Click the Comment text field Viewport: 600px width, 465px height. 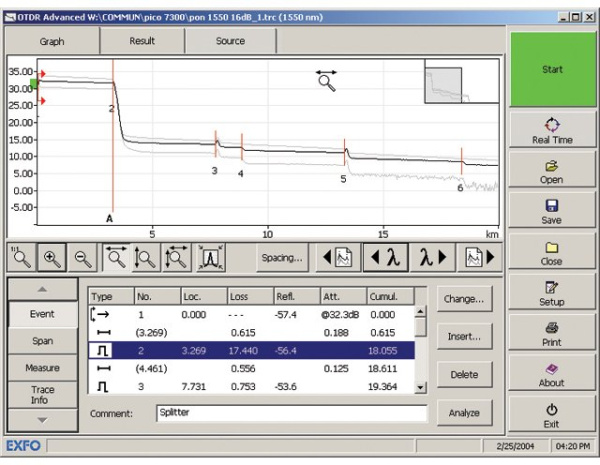[x=290, y=411]
